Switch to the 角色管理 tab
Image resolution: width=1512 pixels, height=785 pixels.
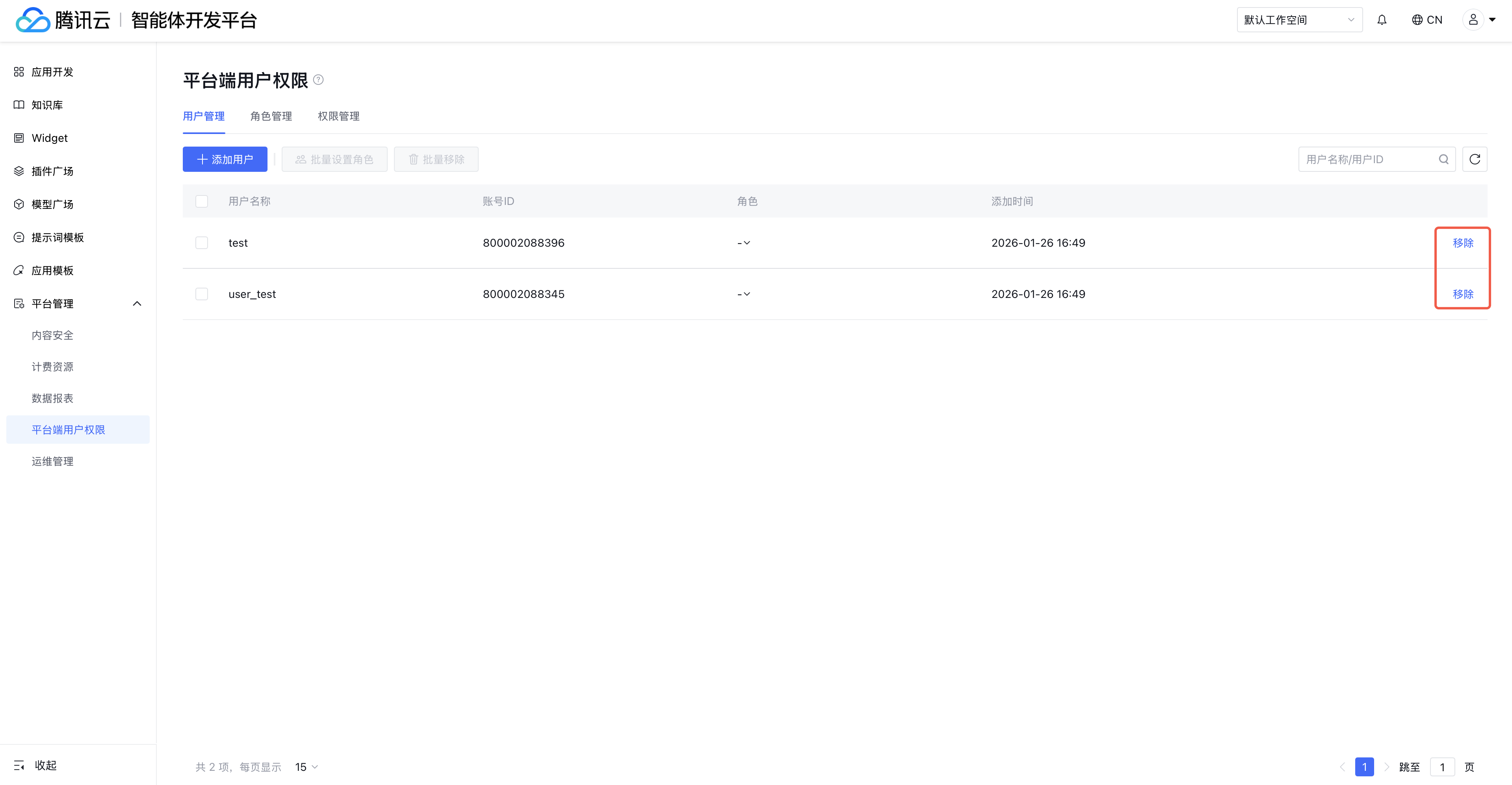click(271, 116)
